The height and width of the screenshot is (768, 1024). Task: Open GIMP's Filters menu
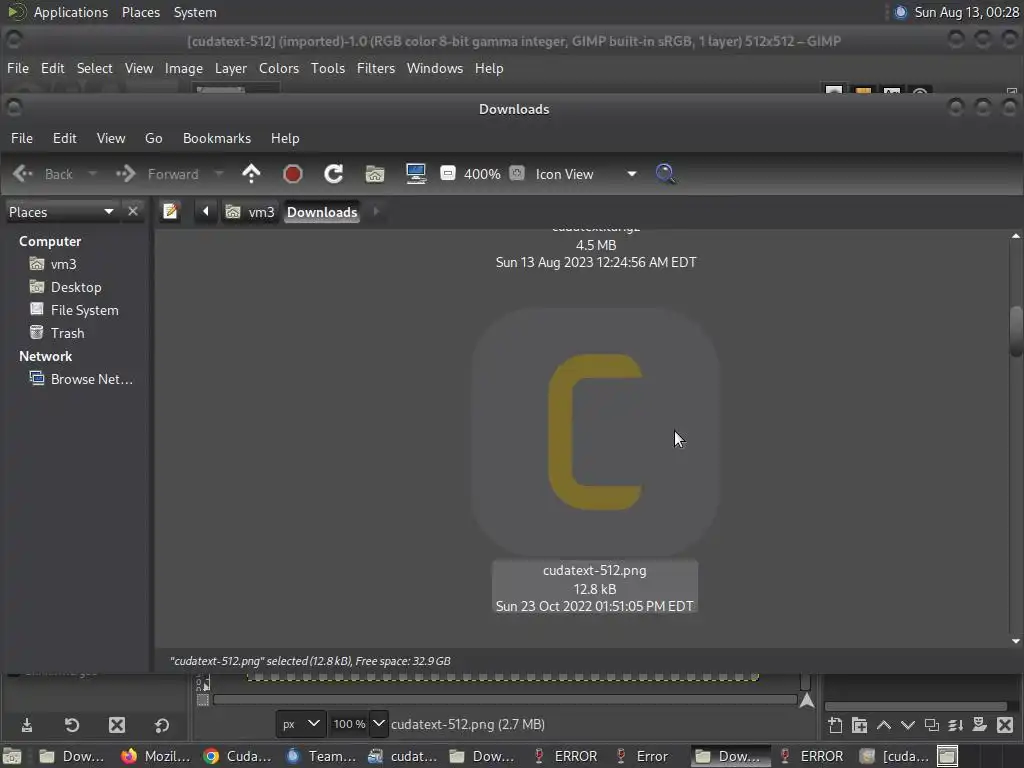point(376,68)
